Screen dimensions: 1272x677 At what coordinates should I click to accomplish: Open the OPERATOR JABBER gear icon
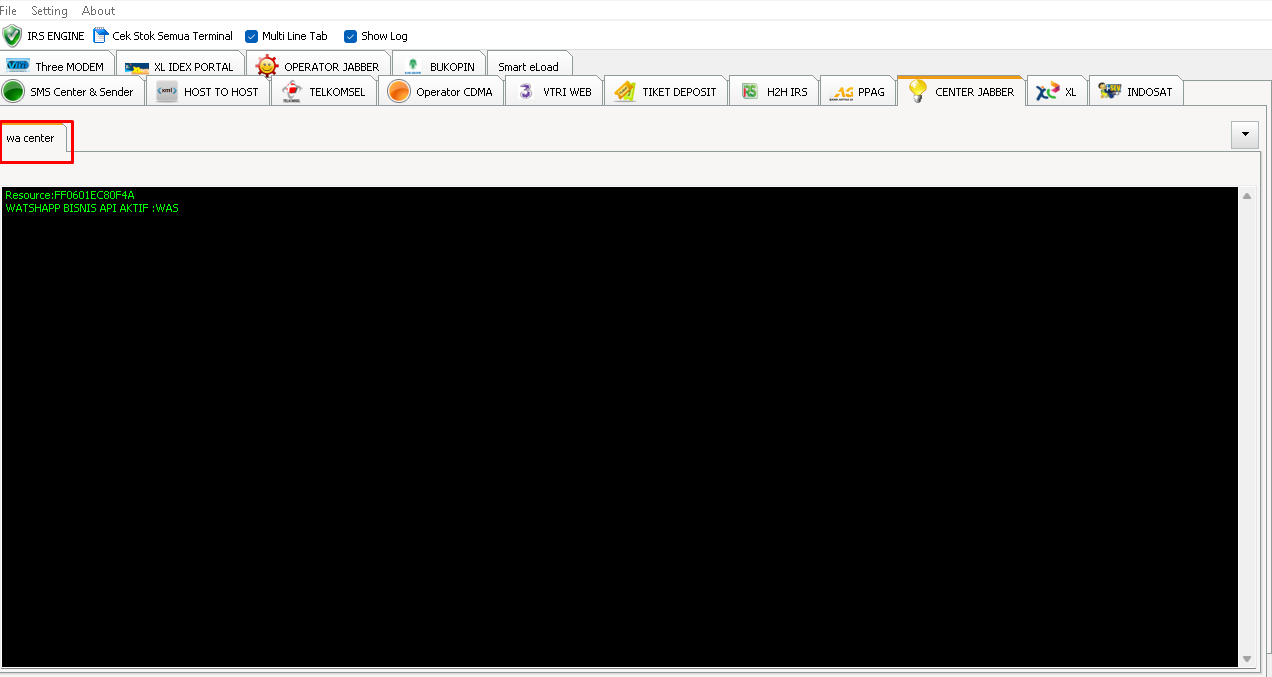(267, 64)
